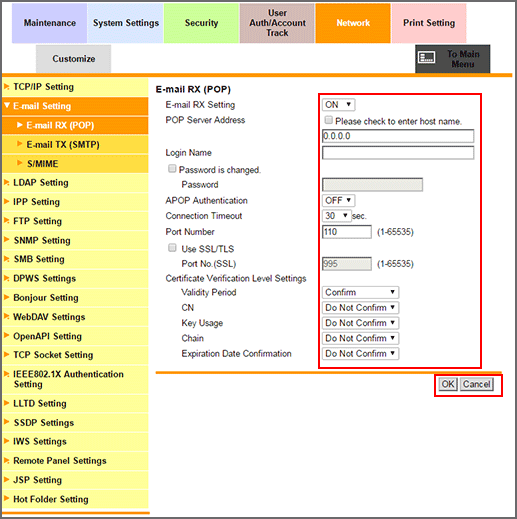
Task: Go to Main Menu button
Action: [452, 59]
